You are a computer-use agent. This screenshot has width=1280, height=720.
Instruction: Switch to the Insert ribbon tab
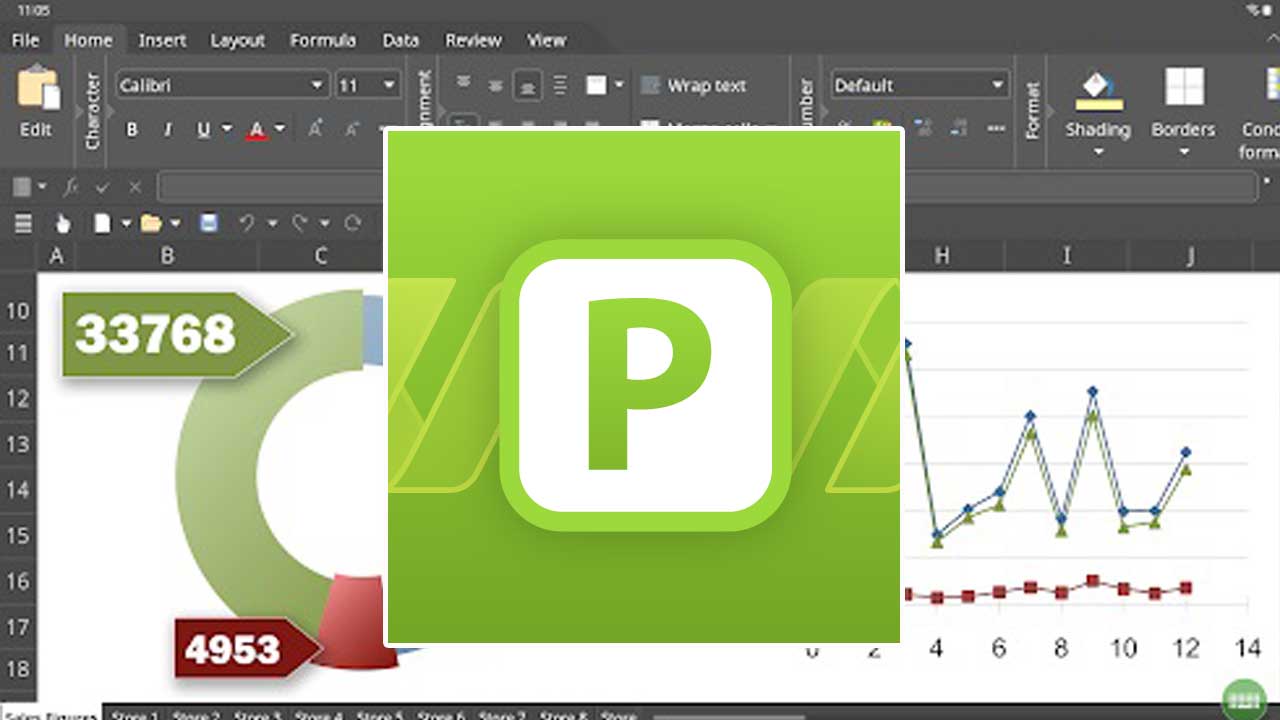pyautogui.click(x=162, y=41)
